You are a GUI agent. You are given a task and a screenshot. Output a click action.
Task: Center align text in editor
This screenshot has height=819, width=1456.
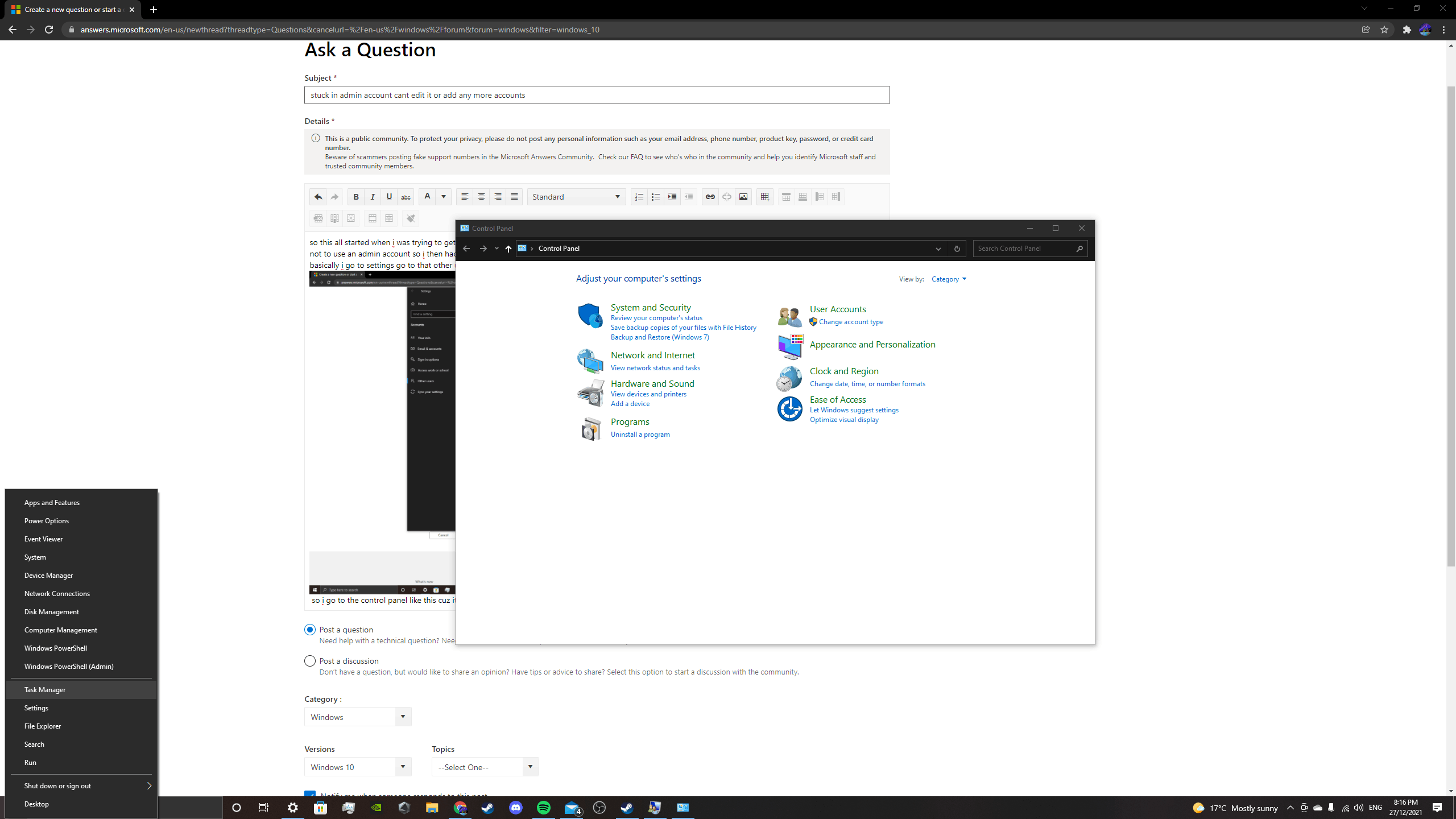481,197
